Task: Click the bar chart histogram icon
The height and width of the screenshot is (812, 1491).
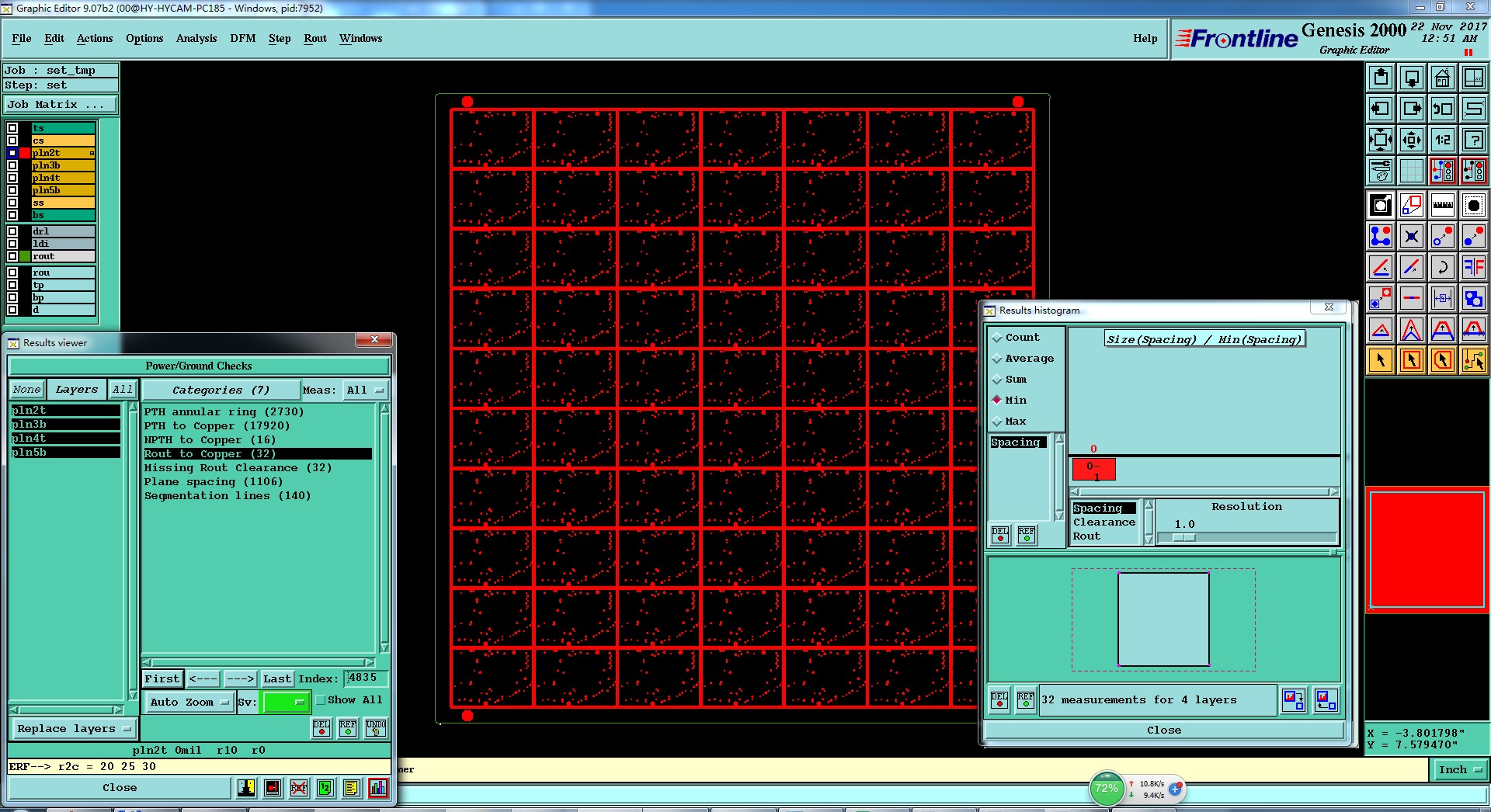Action: [378, 788]
